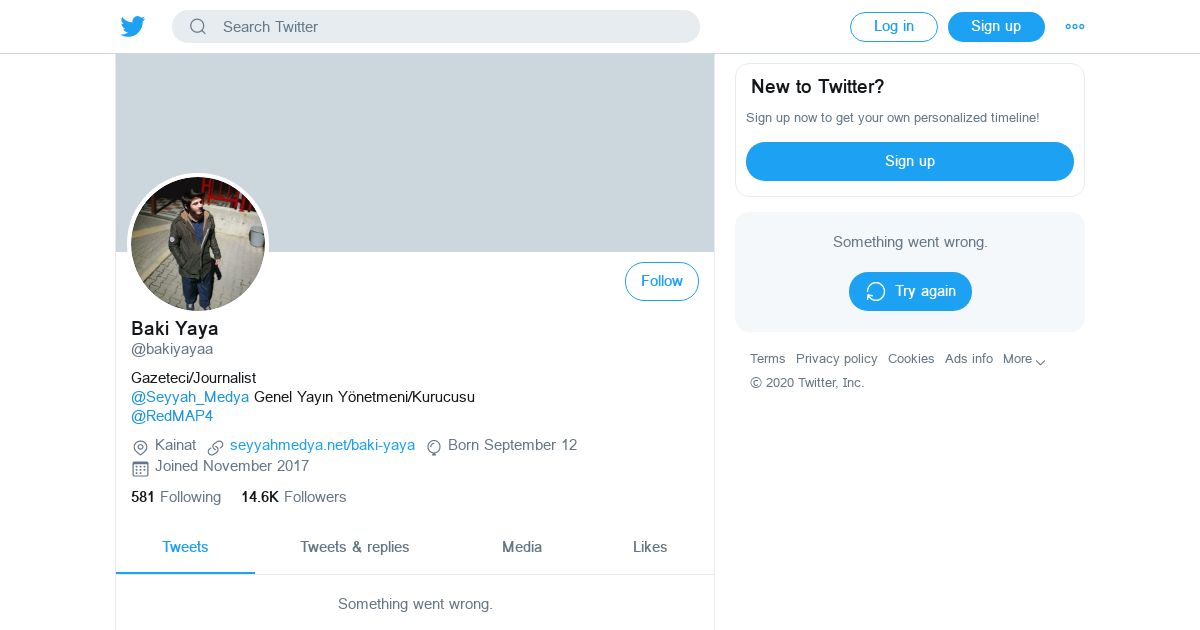Screen dimensions: 1200x630
Task: Click the Twitter bird logo
Action: (133, 27)
